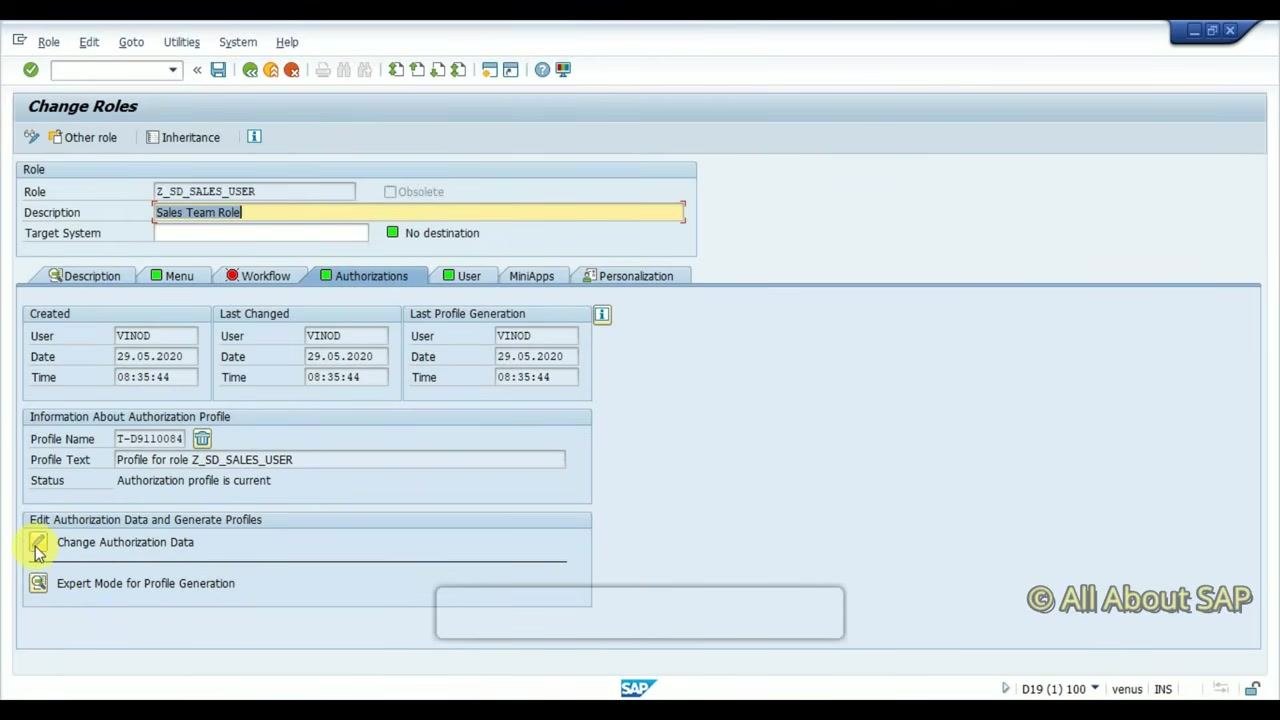Click the green No destination status indicator
This screenshot has height=720, width=1280.
(x=392, y=232)
